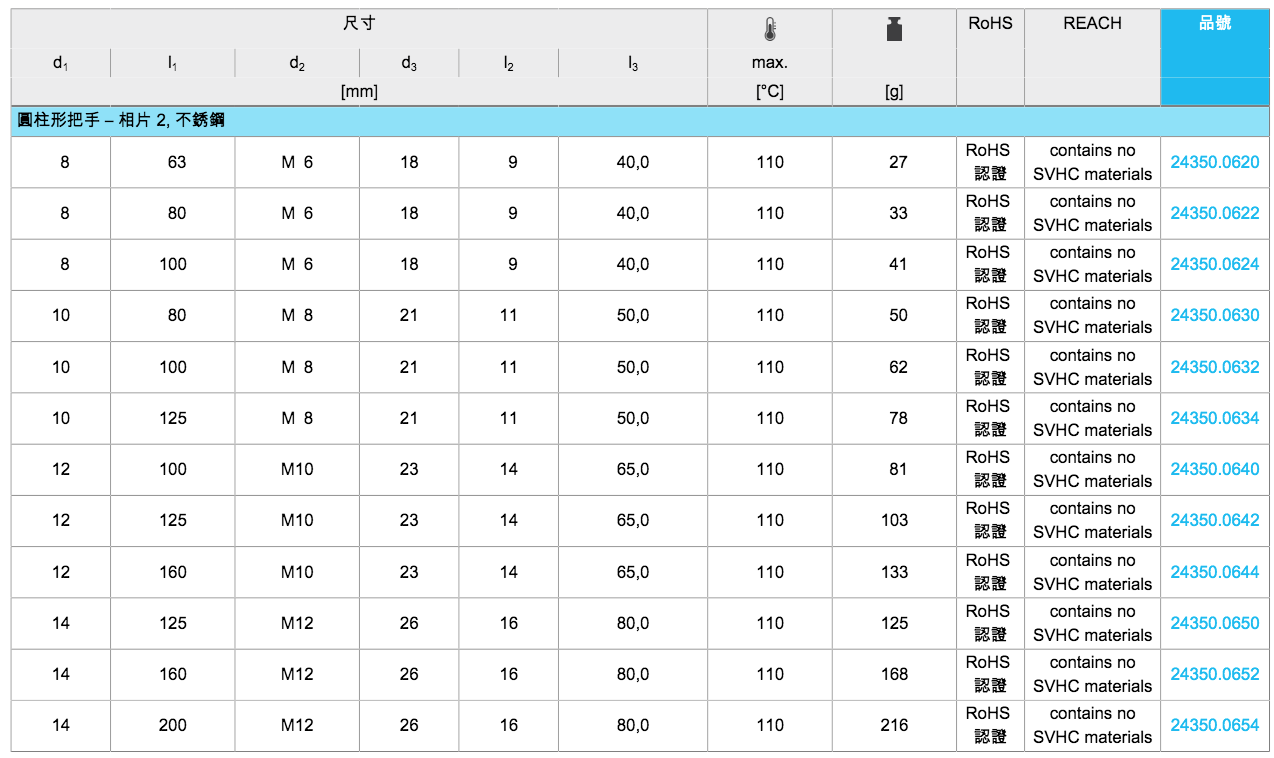Open part number 24350.0622
Screen dimensions: 1274x758
tap(1214, 213)
